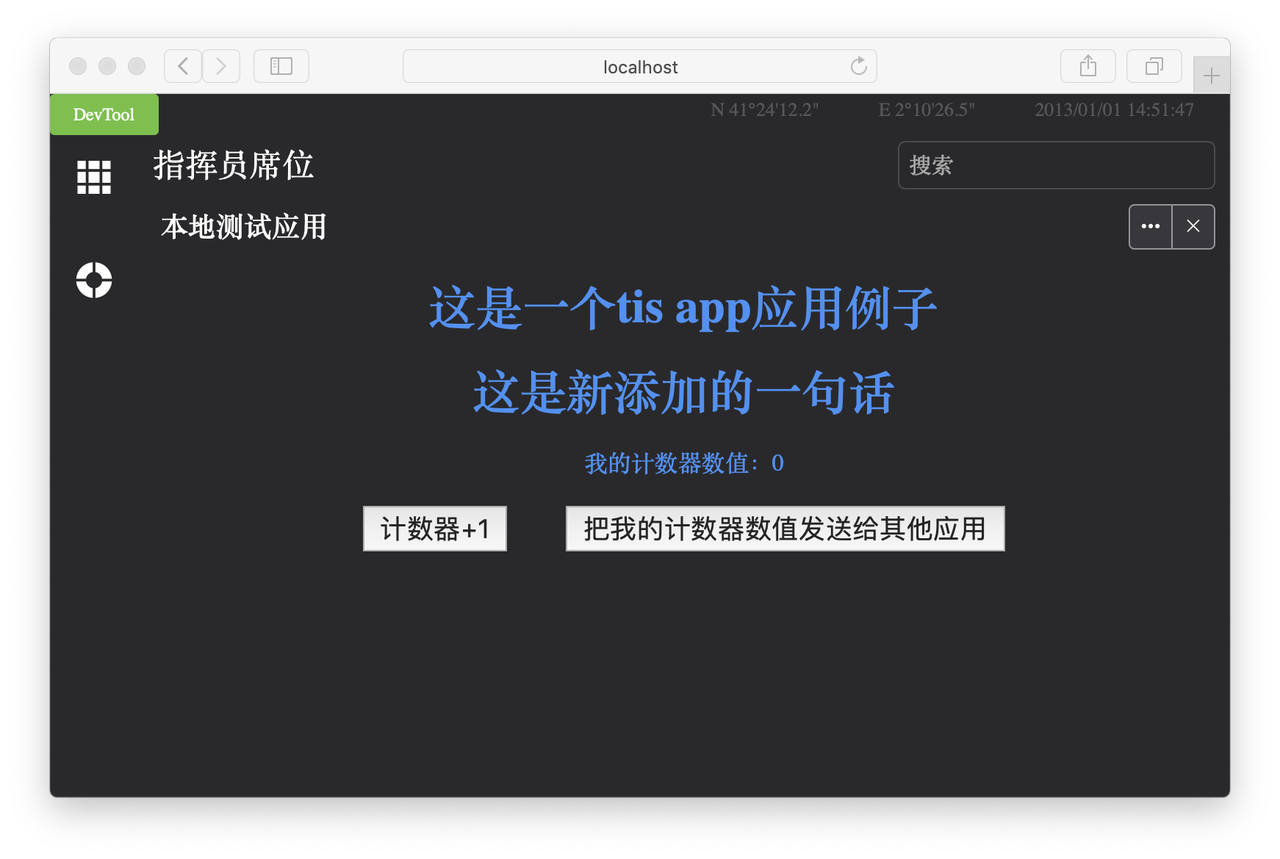Viewport: 1280px width, 859px height.
Task: Open the green DevTool tab
Action: click(104, 114)
